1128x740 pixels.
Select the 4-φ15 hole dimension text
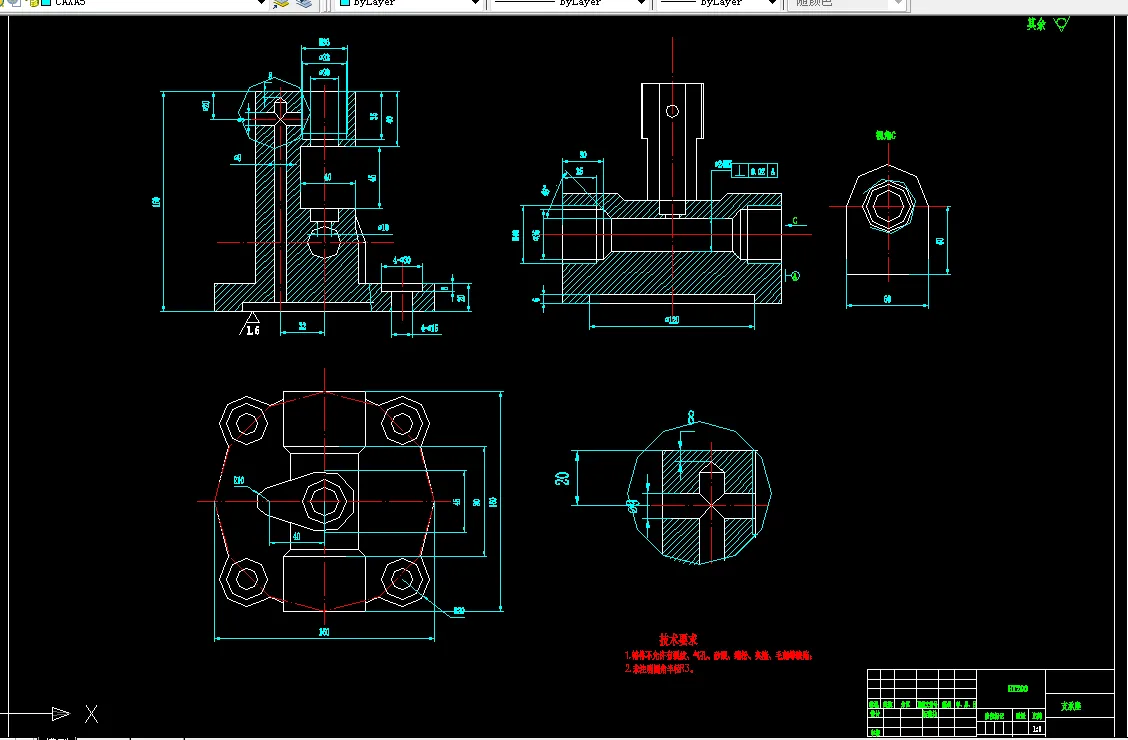[x=429, y=328]
